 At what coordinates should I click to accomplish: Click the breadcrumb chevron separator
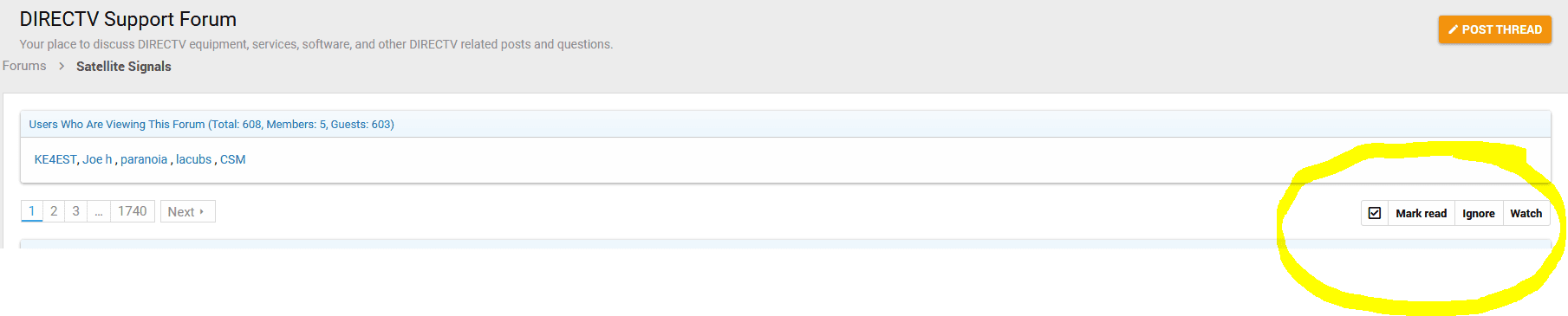(62, 66)
